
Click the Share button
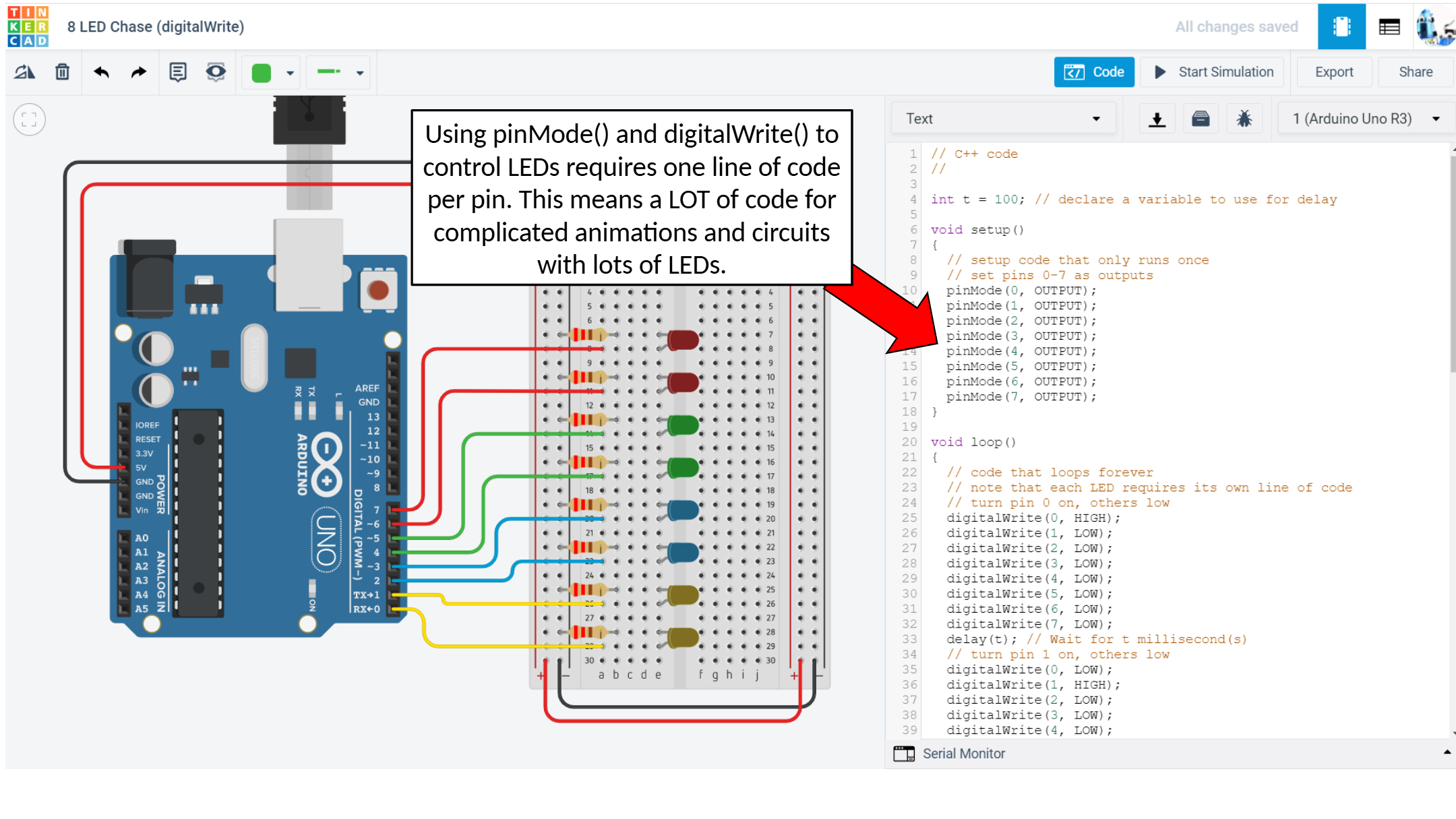point(1416,72)
